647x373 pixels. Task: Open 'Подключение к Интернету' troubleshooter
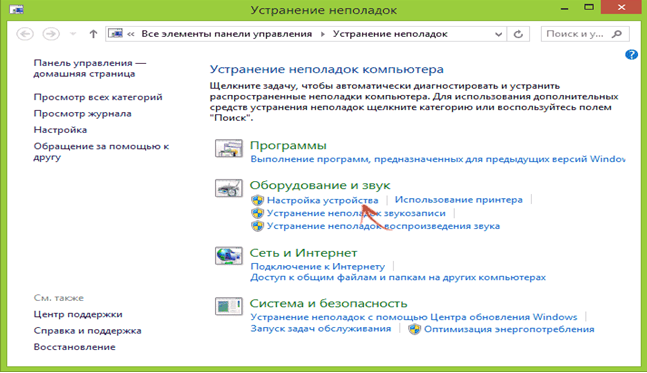click(x=318, y=267)
